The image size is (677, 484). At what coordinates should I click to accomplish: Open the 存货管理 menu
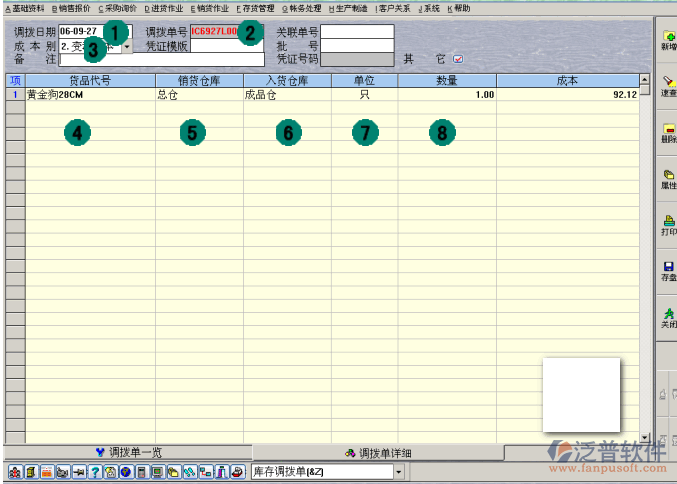[255, 7]
